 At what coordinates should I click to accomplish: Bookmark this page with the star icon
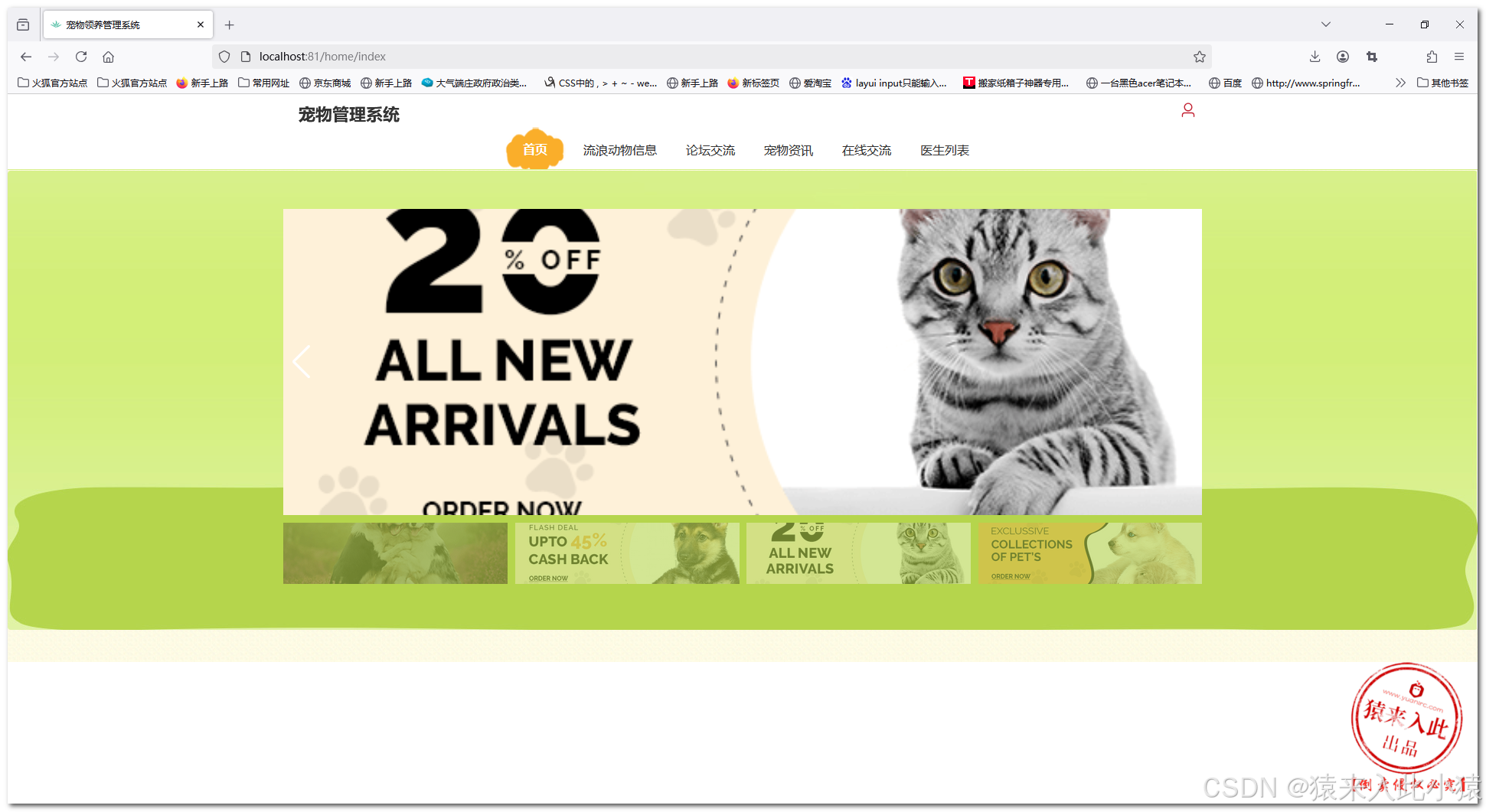(x=1200, y=57)
